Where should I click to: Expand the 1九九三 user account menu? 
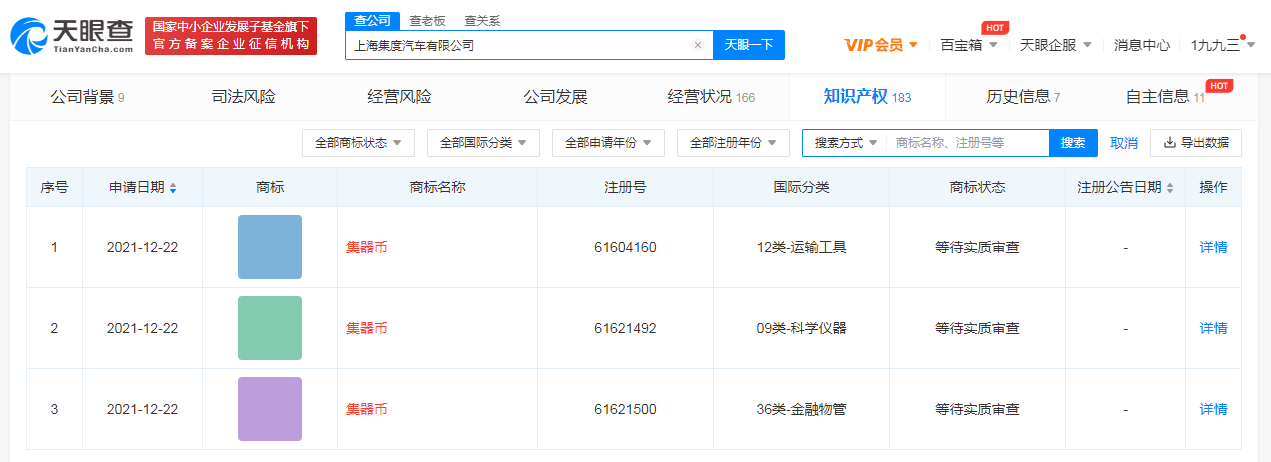point(1222,45)
